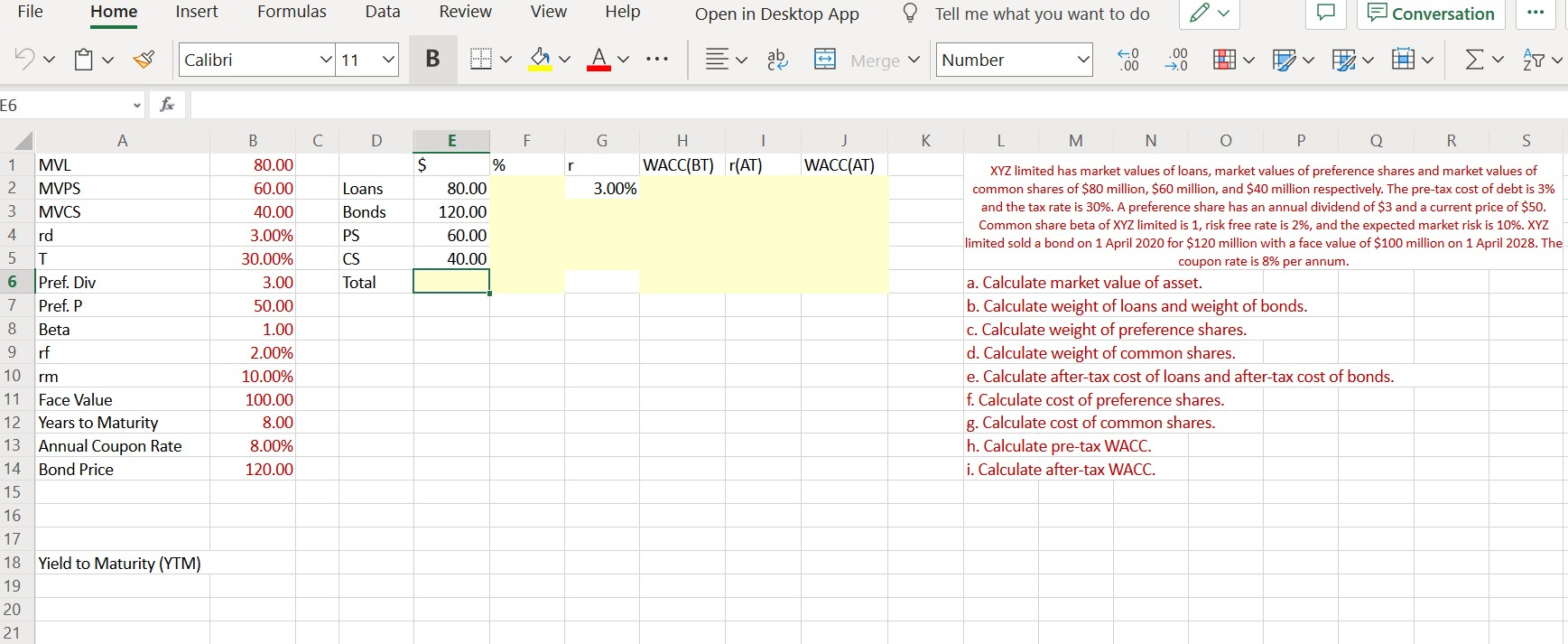Expand the alignment dropdown arrow
The height and width of the screenshot is (644, 1568).
(741, 60)
